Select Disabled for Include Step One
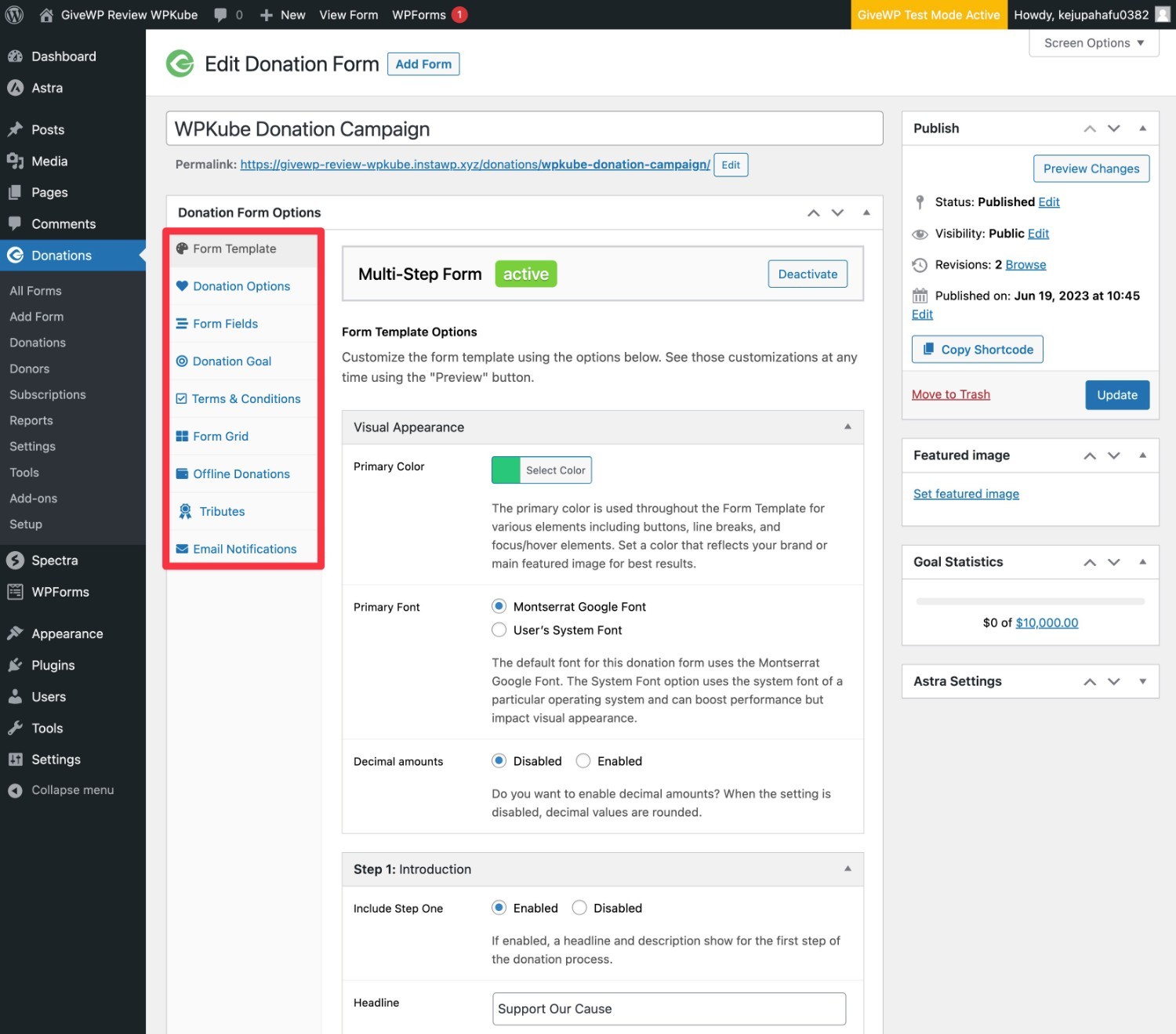Screen dimensions: 1176x1034 click(579, 908)
